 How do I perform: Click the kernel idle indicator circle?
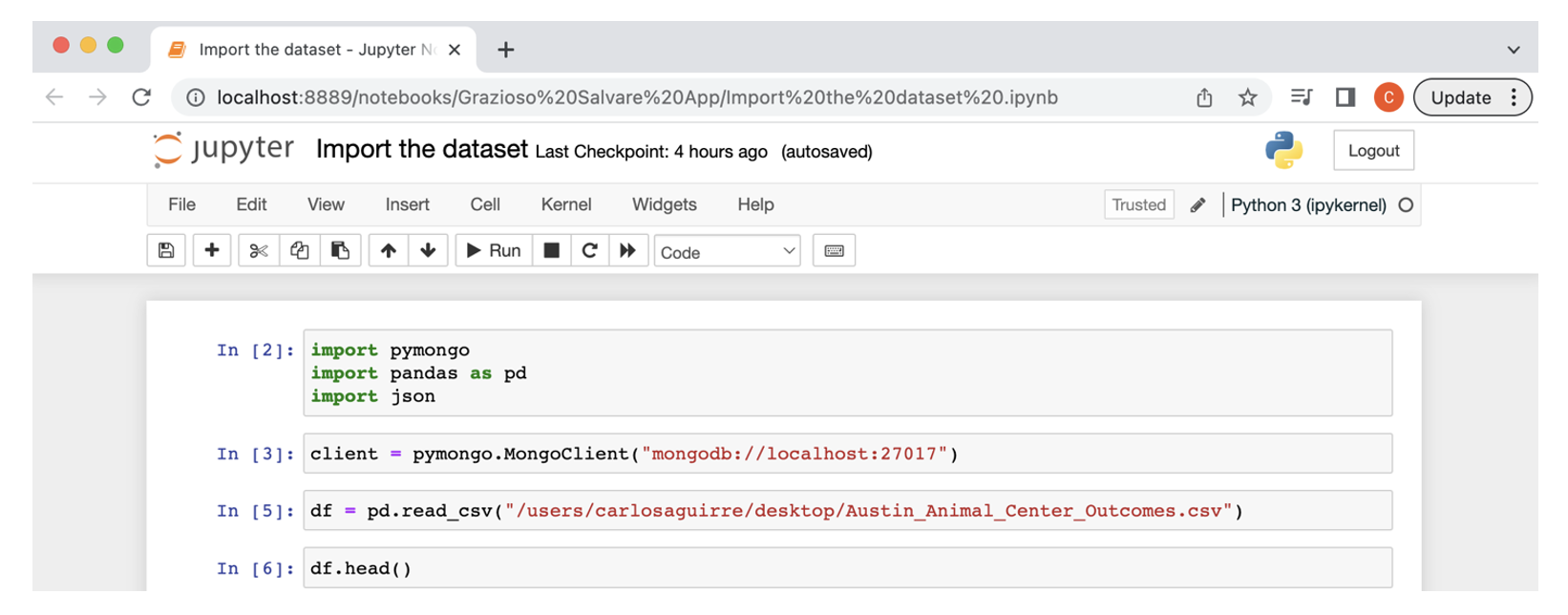1406,204
